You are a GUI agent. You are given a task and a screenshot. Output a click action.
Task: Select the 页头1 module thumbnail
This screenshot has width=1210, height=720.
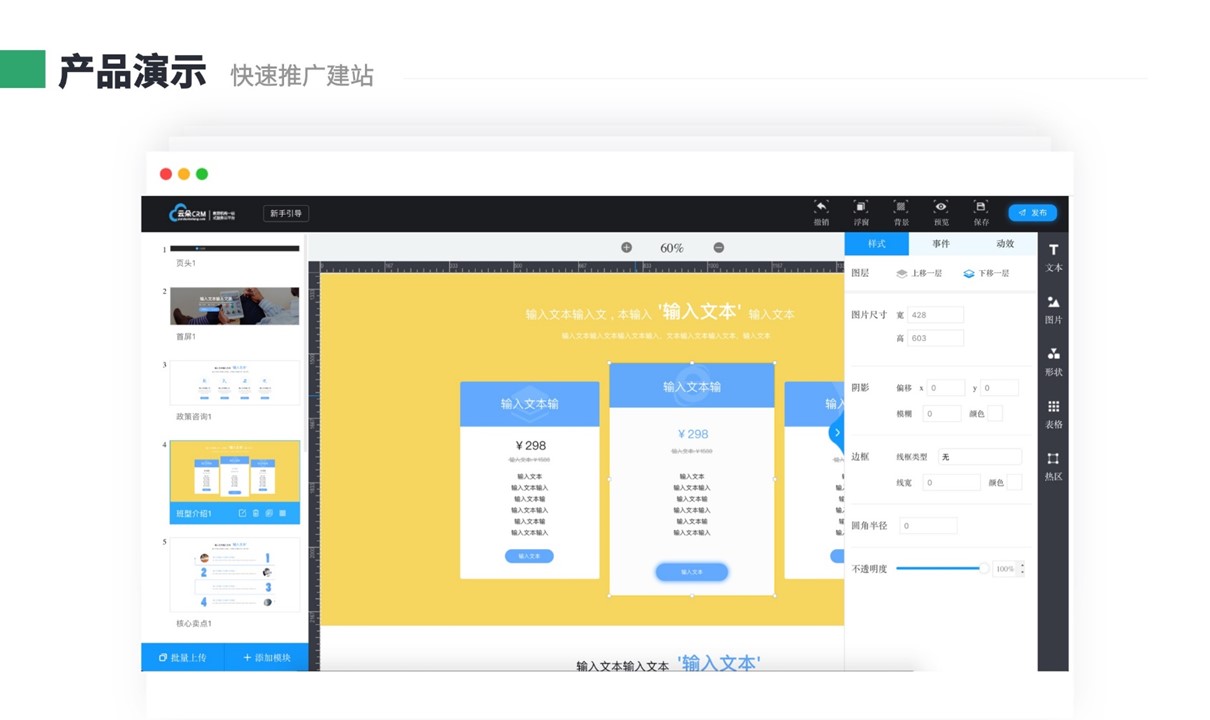click(234, 248)
